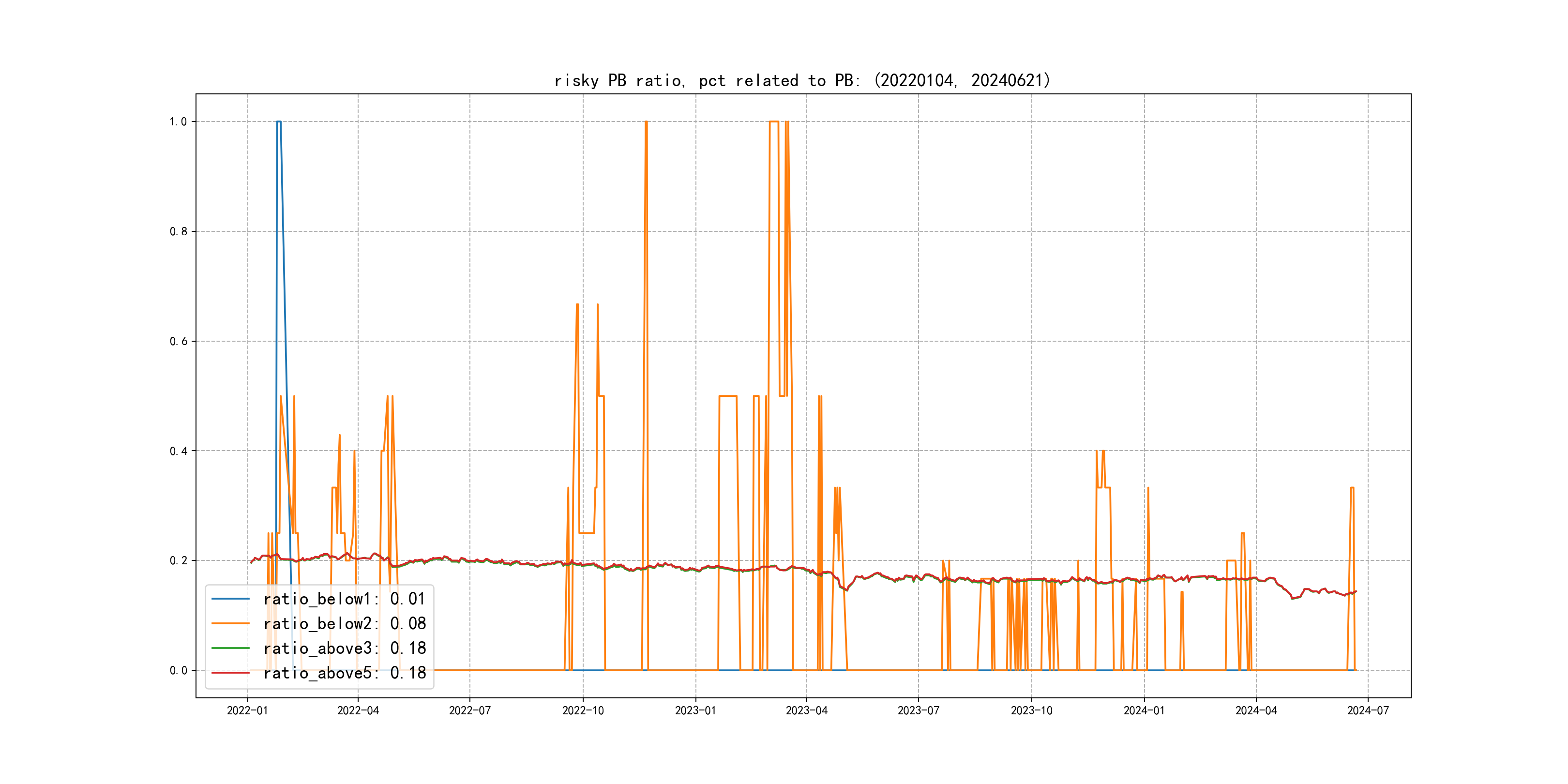Image resolution: width=1568 pixels, height=784 pixels.
Task: Select the 'ratio_above3: 0.18' legend label
Action: [344, 648]
